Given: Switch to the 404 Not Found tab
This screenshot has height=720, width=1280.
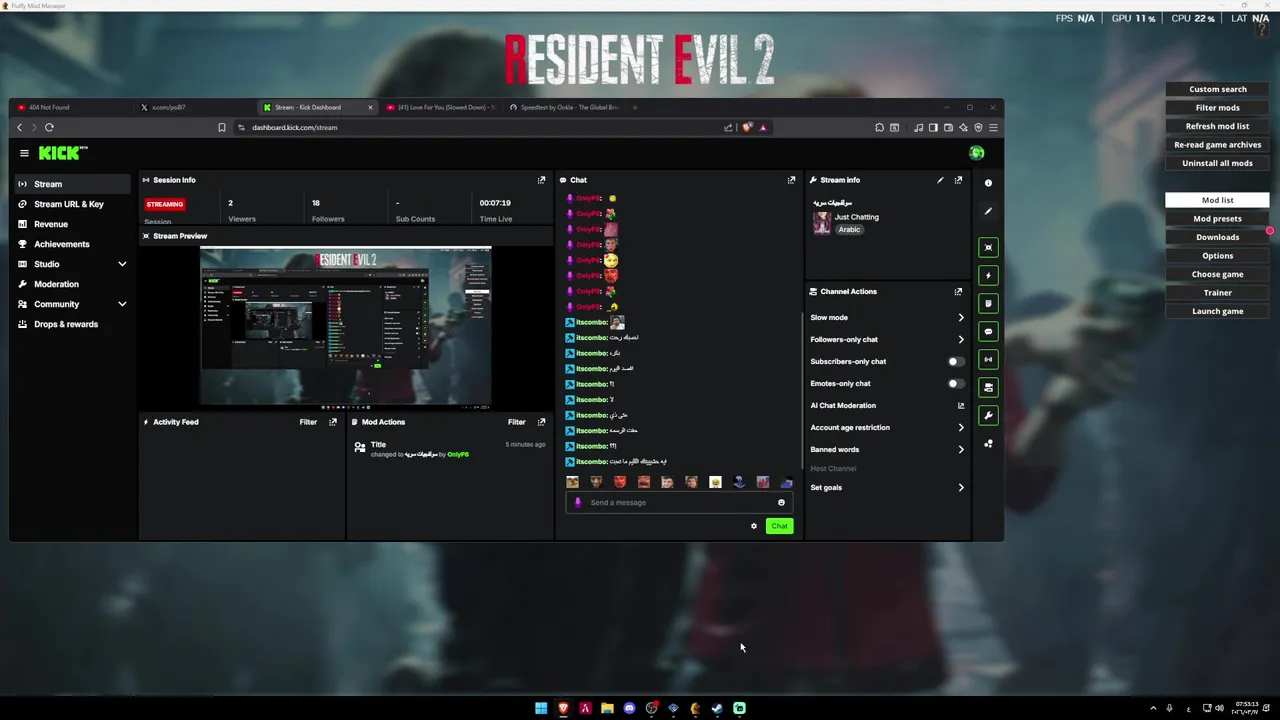Looking at the screenshot, I should (70, 107).
